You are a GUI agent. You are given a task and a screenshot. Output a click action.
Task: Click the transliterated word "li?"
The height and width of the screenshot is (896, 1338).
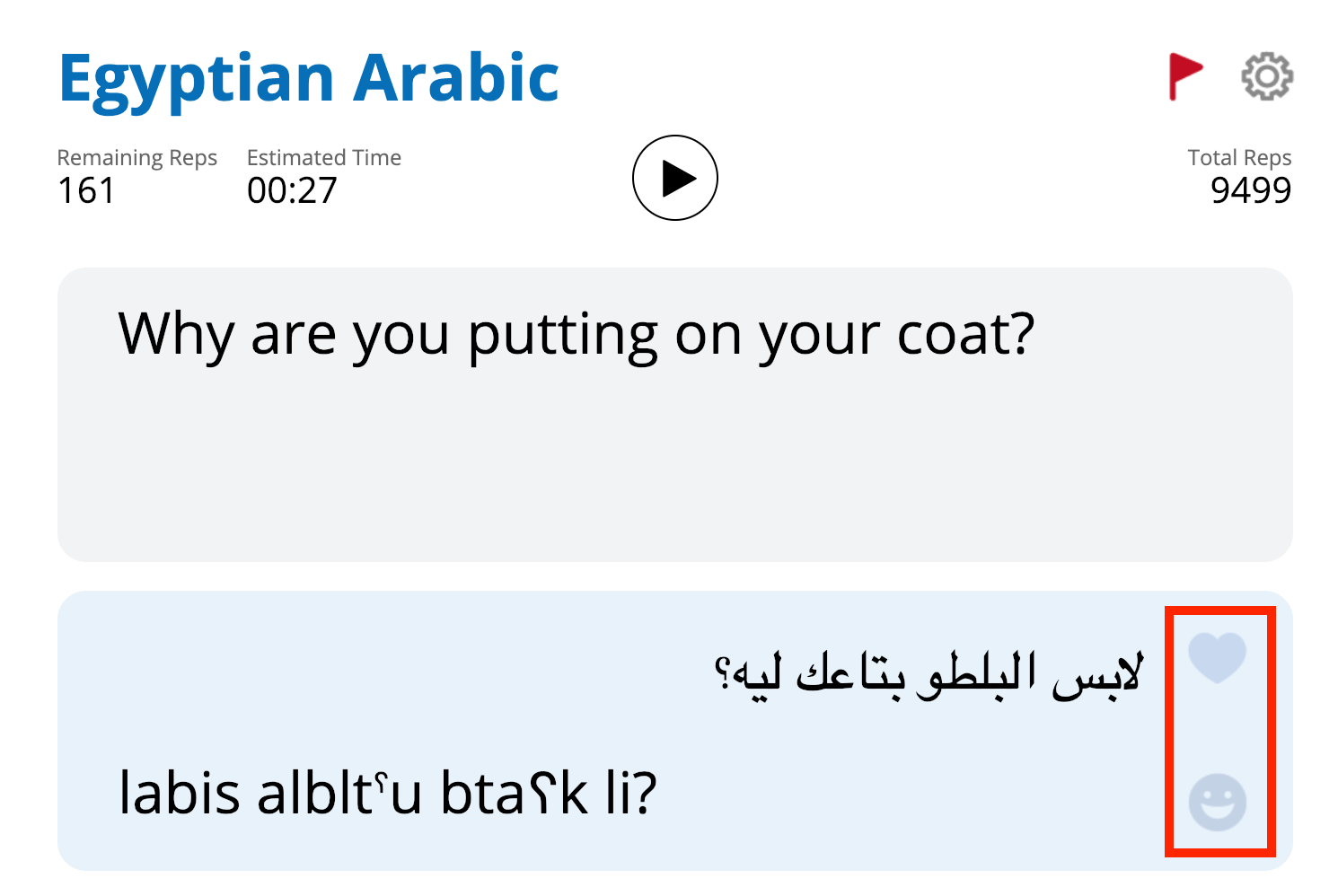(x=631, y=793)
